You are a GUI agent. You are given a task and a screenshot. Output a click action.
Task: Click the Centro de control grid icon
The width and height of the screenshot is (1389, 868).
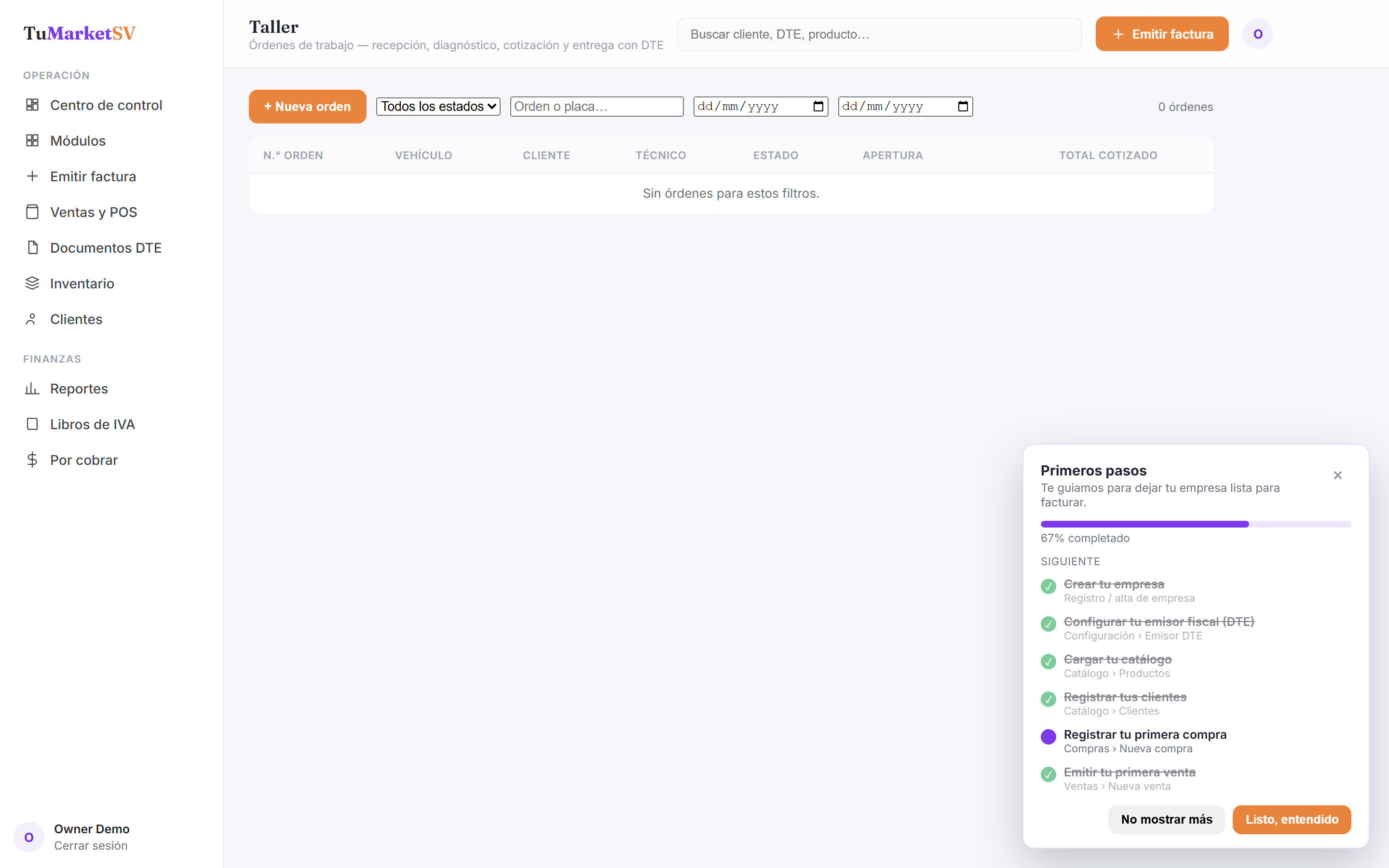pos(32,105)
